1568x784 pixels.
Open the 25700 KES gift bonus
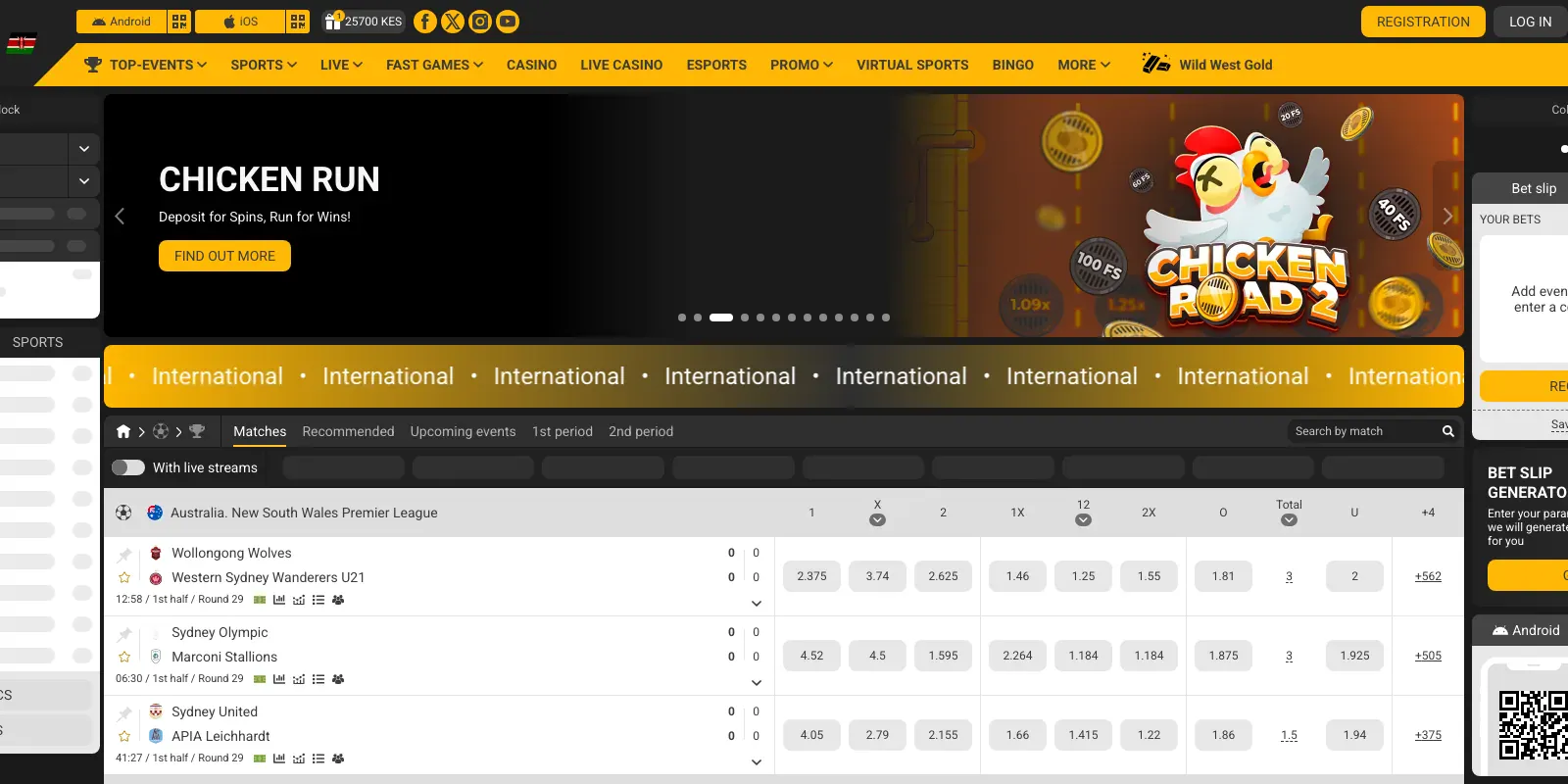coord(364,22)
